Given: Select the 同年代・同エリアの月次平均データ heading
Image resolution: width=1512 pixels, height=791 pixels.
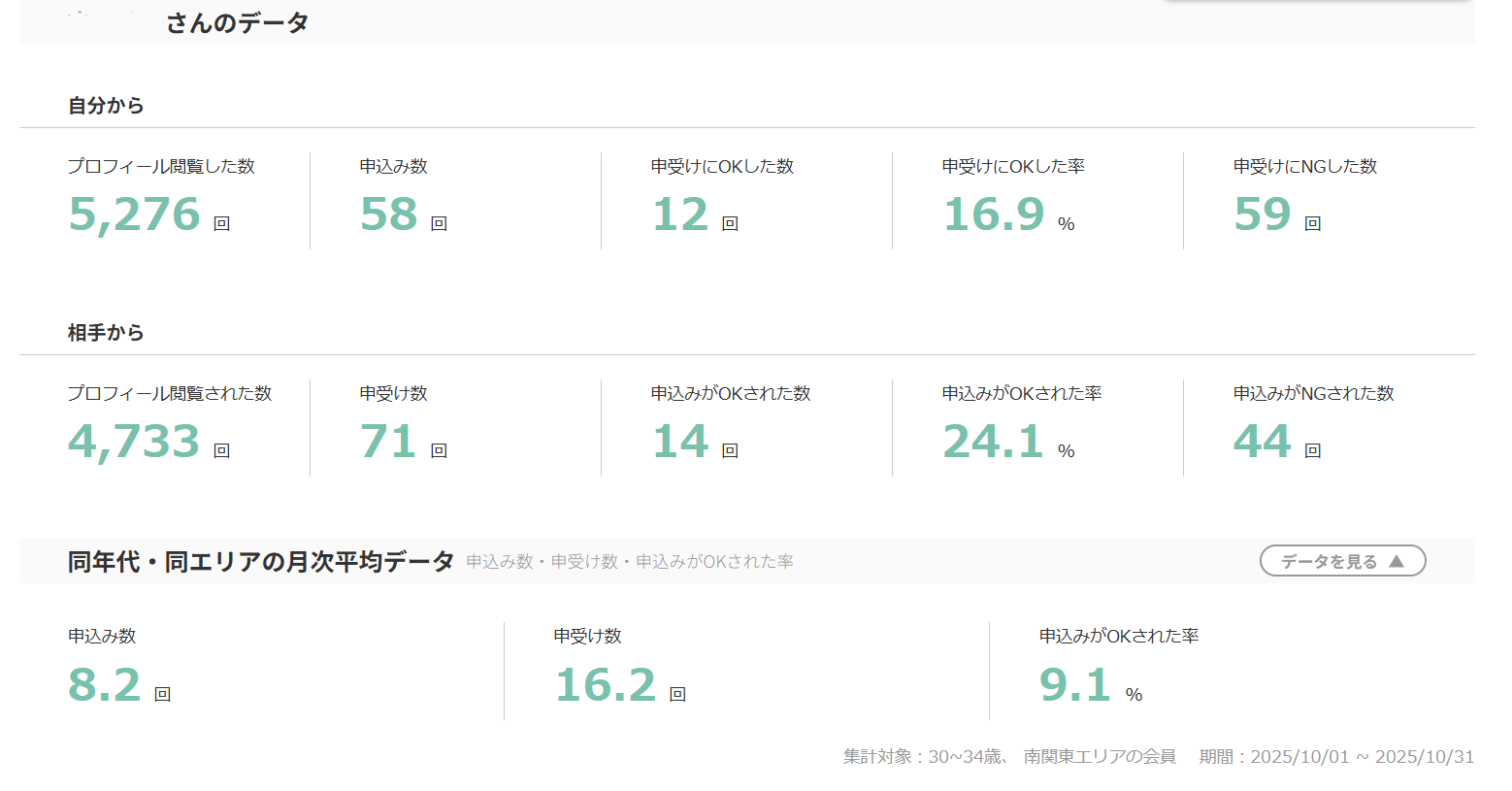Looking at the screenshot, I should 261,561.
